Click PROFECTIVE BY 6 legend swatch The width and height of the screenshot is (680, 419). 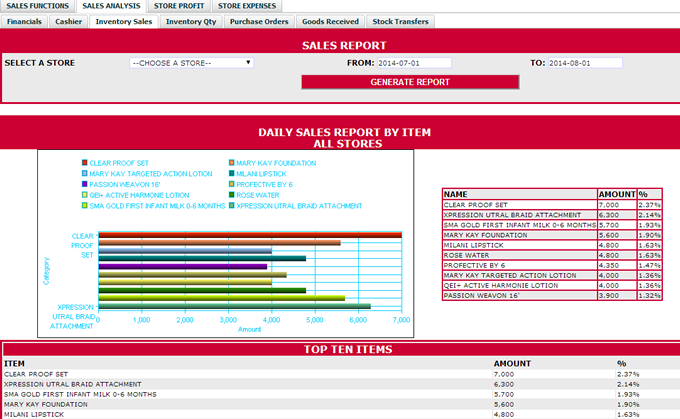232,184
